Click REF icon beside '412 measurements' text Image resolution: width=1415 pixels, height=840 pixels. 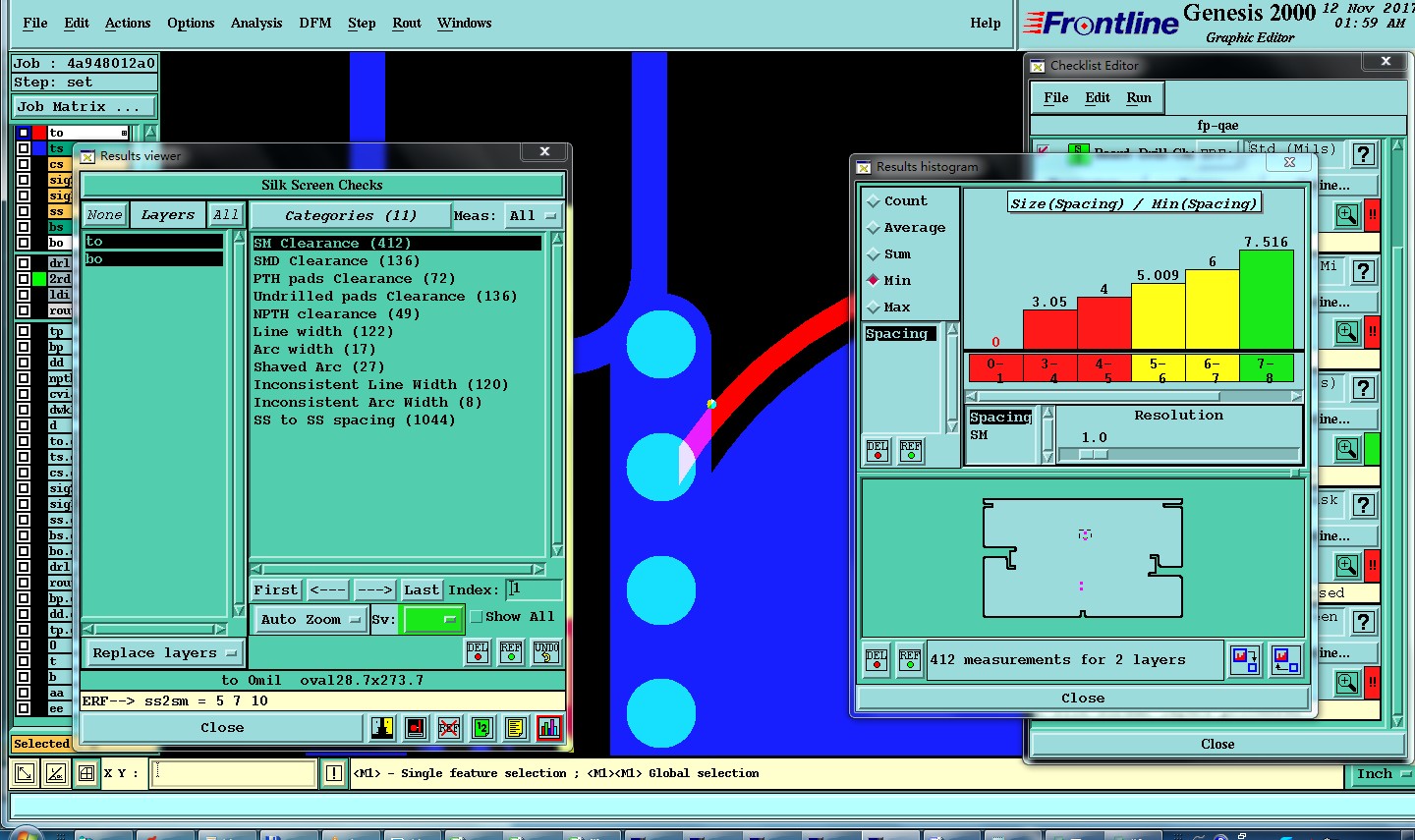tap(910, 659)
